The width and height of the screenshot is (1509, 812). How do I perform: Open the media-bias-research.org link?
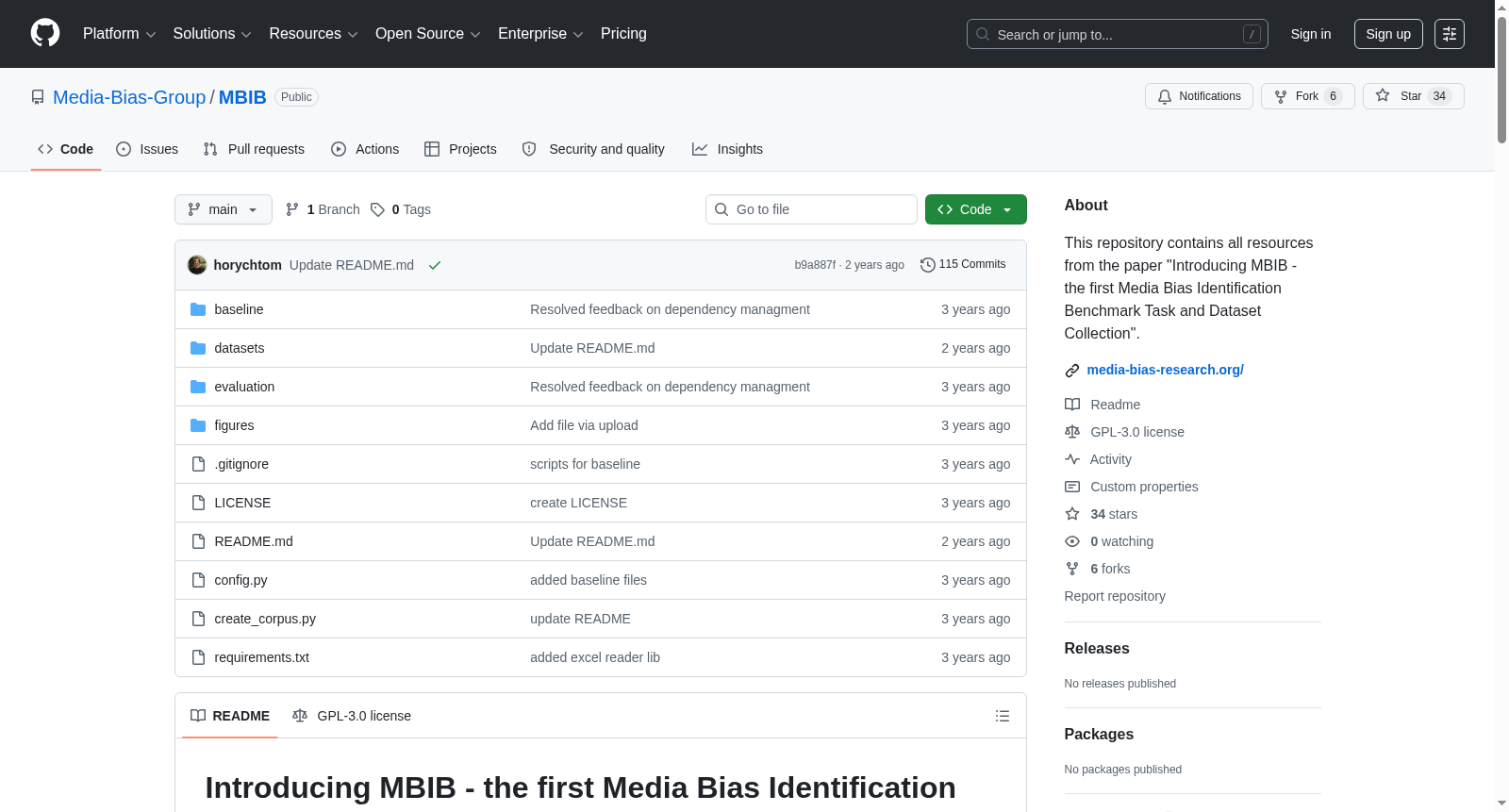[x=1165, y=370]
